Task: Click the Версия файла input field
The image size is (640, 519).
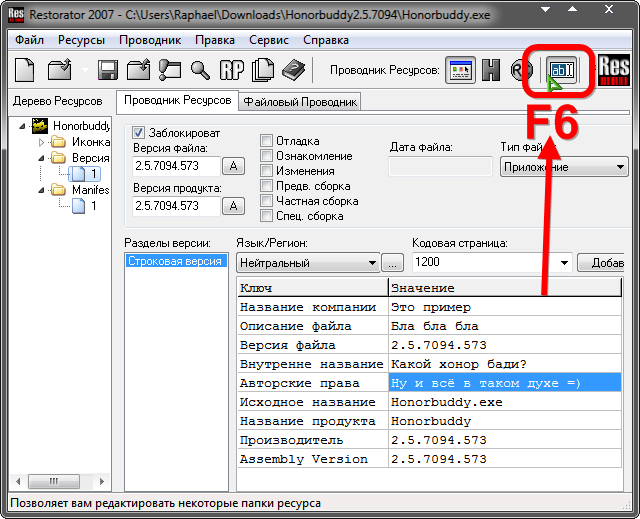Action: [x=176, y=166]
